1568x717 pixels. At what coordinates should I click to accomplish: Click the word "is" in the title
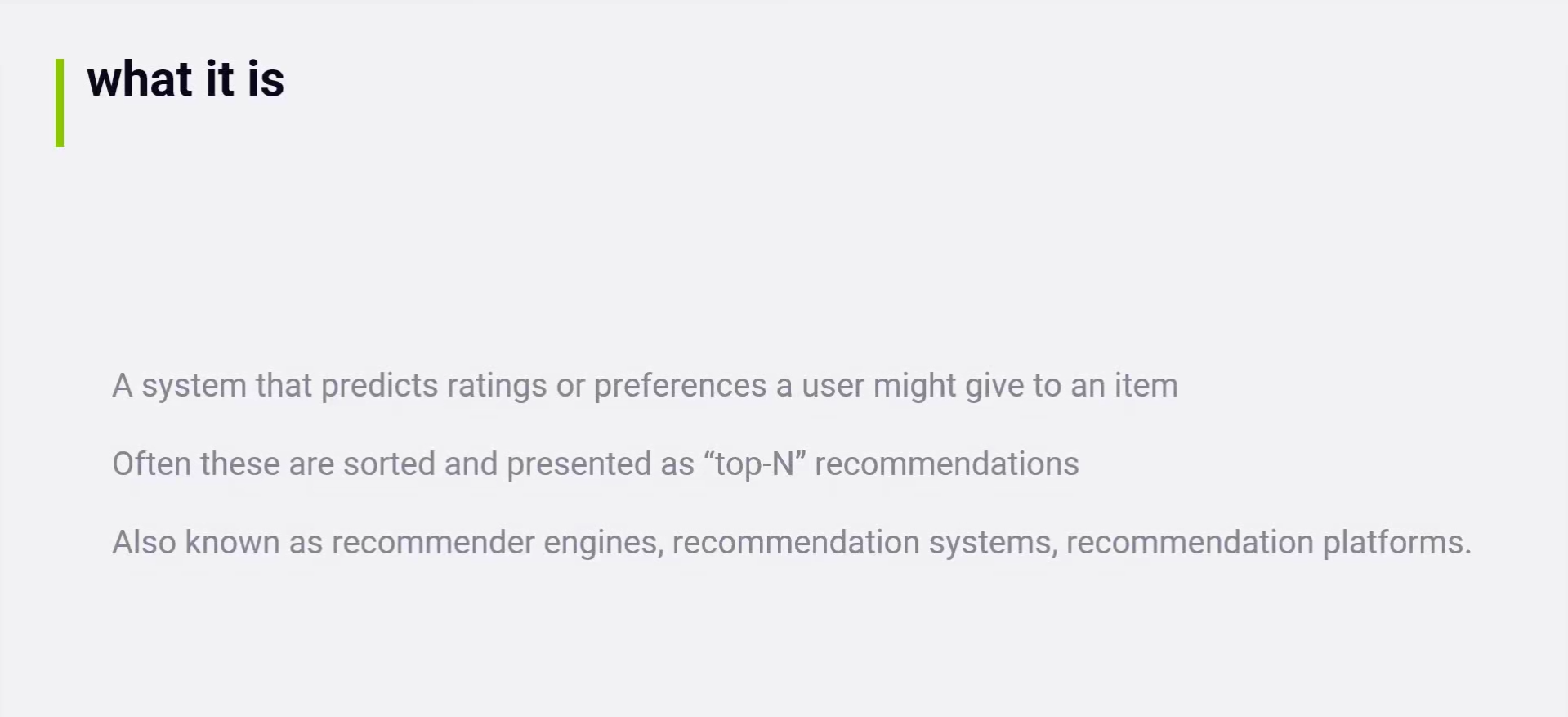pyautogui.click(x=266, y=80)
